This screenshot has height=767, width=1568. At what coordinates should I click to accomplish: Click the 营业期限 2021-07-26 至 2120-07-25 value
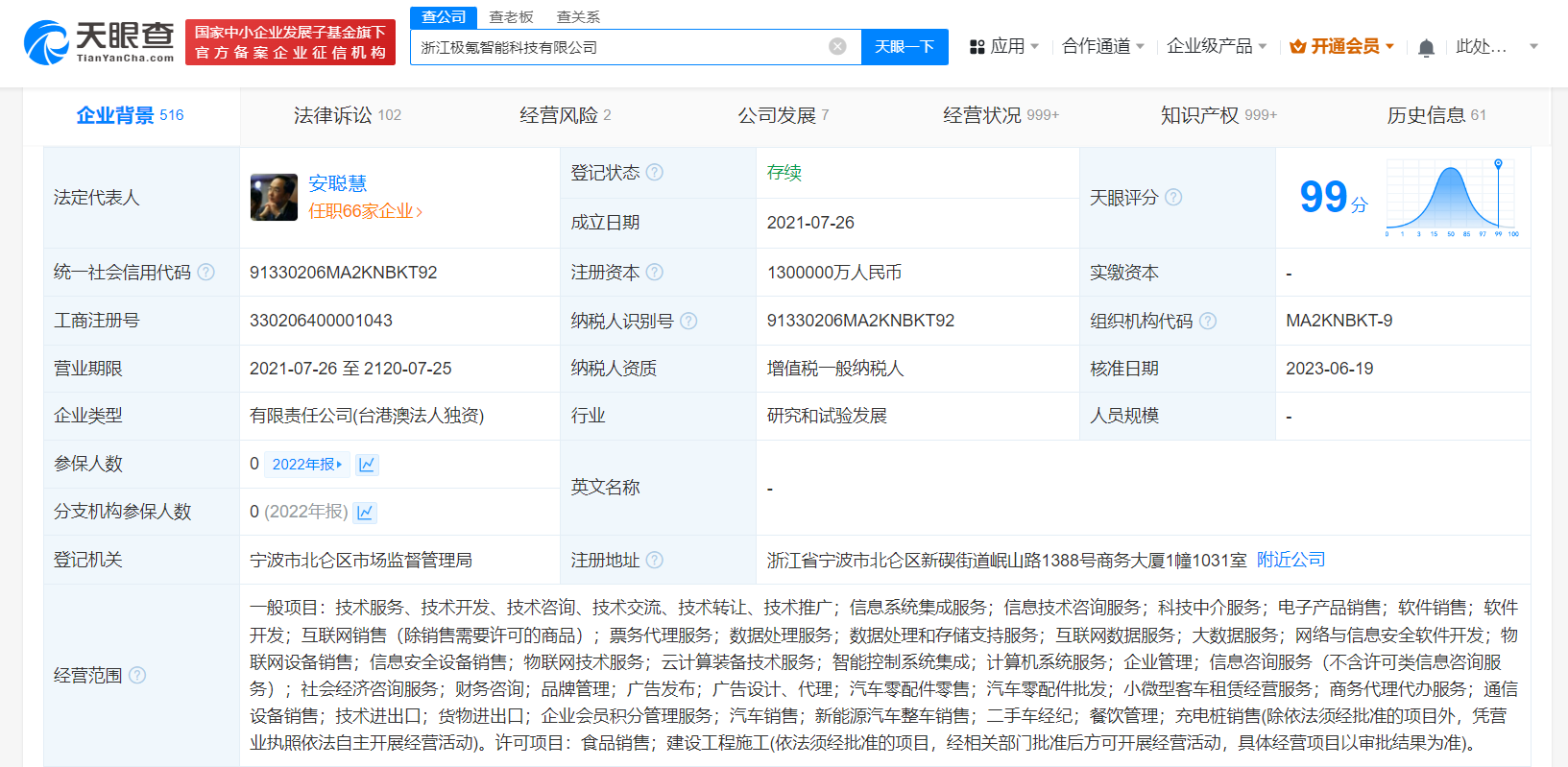pyautogui.click(x=350, y=369)
